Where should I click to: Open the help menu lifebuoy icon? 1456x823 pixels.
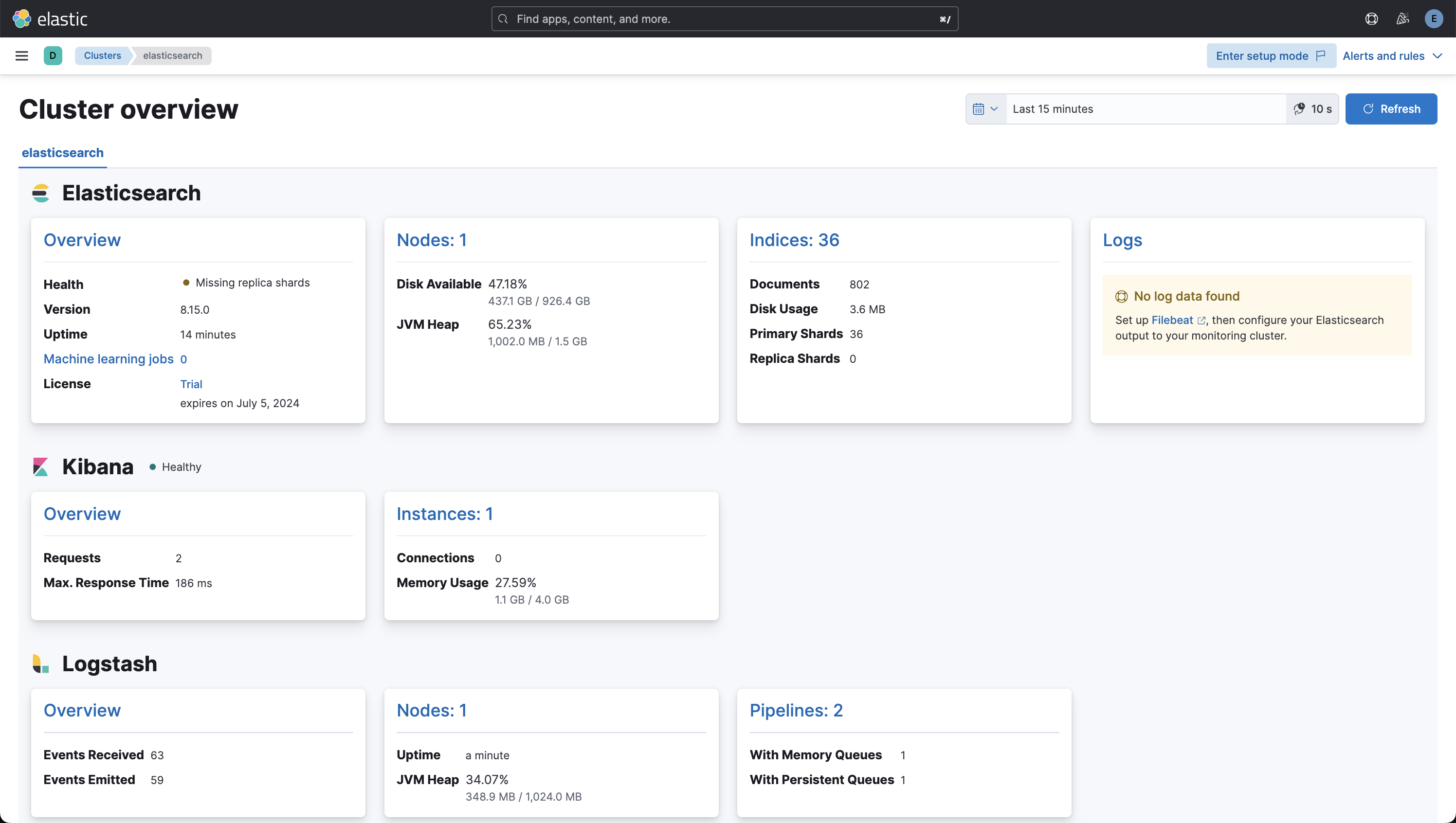pyautogui.click(x=1371, y=18)
